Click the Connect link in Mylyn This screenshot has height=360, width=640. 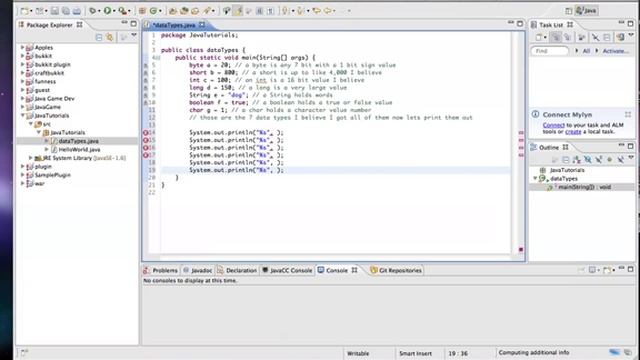(553, 125)
